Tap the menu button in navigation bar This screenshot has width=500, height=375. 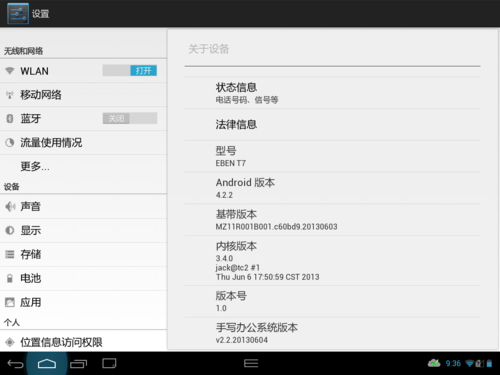(251, 363)
